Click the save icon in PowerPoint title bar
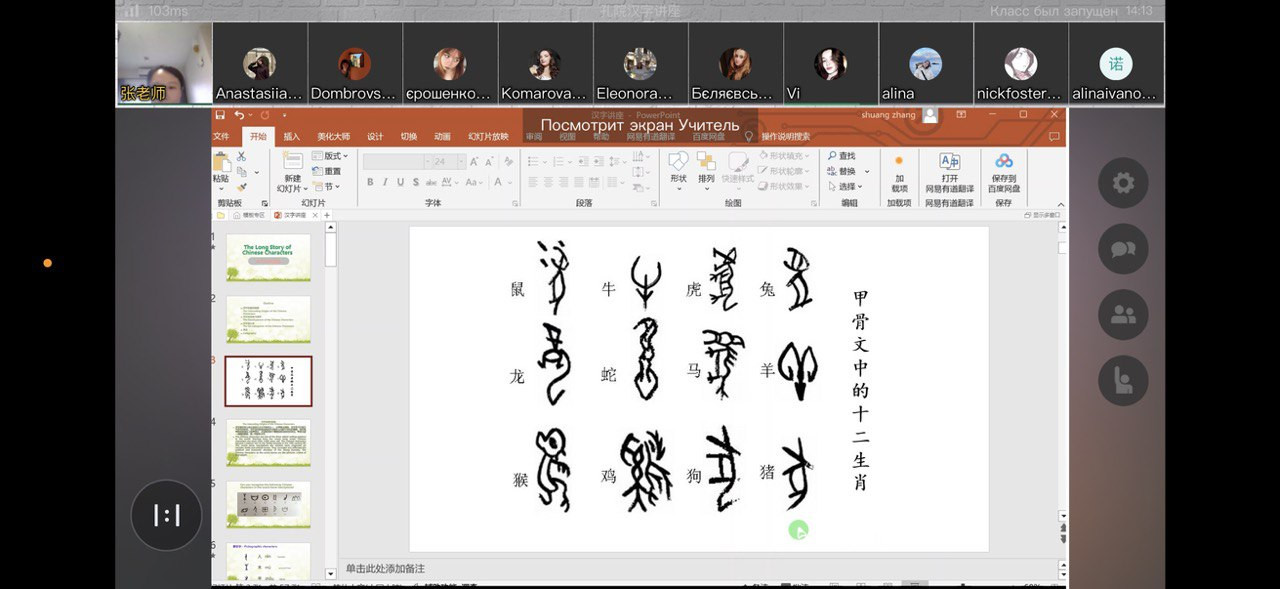Viewport: 1280px width, 589px height. click(x=220, y=115)
